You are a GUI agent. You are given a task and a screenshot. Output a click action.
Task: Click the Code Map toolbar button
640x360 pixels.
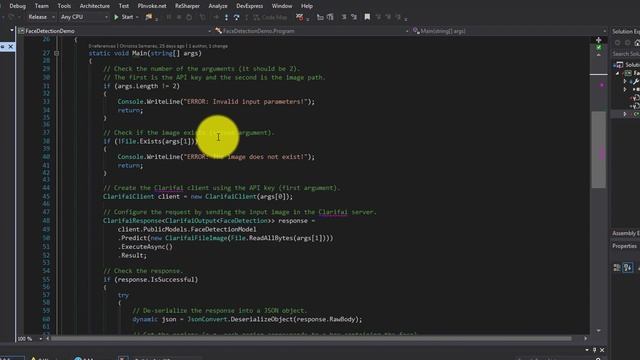pos(270,17)
